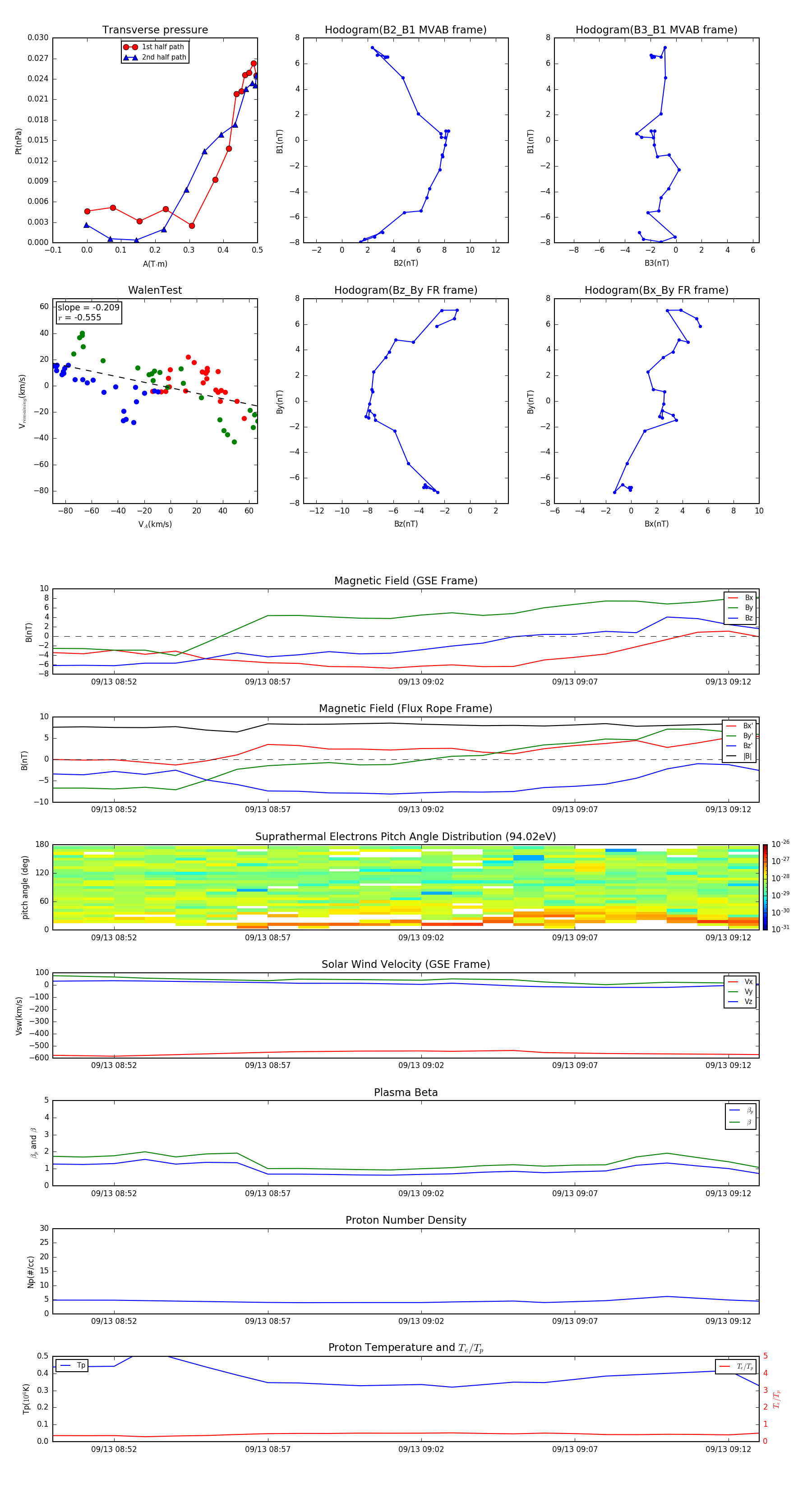Click 'Hodogram(Bz_By FR frame)' title
This screenshot has height=1489, width=812.
[406, 290]
